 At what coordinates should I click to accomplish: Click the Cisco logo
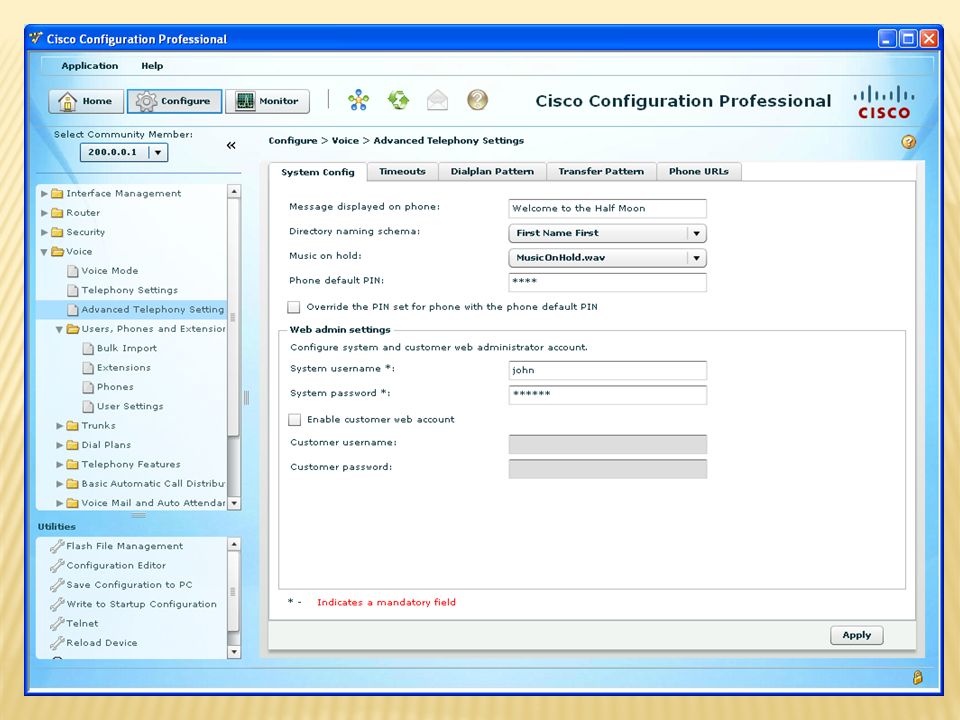(883, 102)
